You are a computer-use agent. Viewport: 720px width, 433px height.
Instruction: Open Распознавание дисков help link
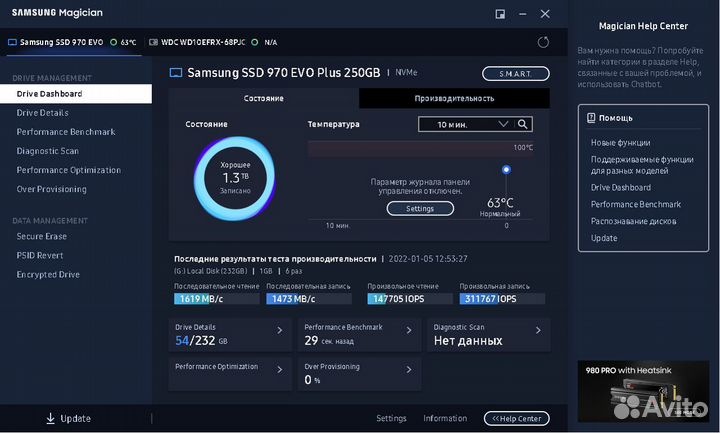(633, 221)
